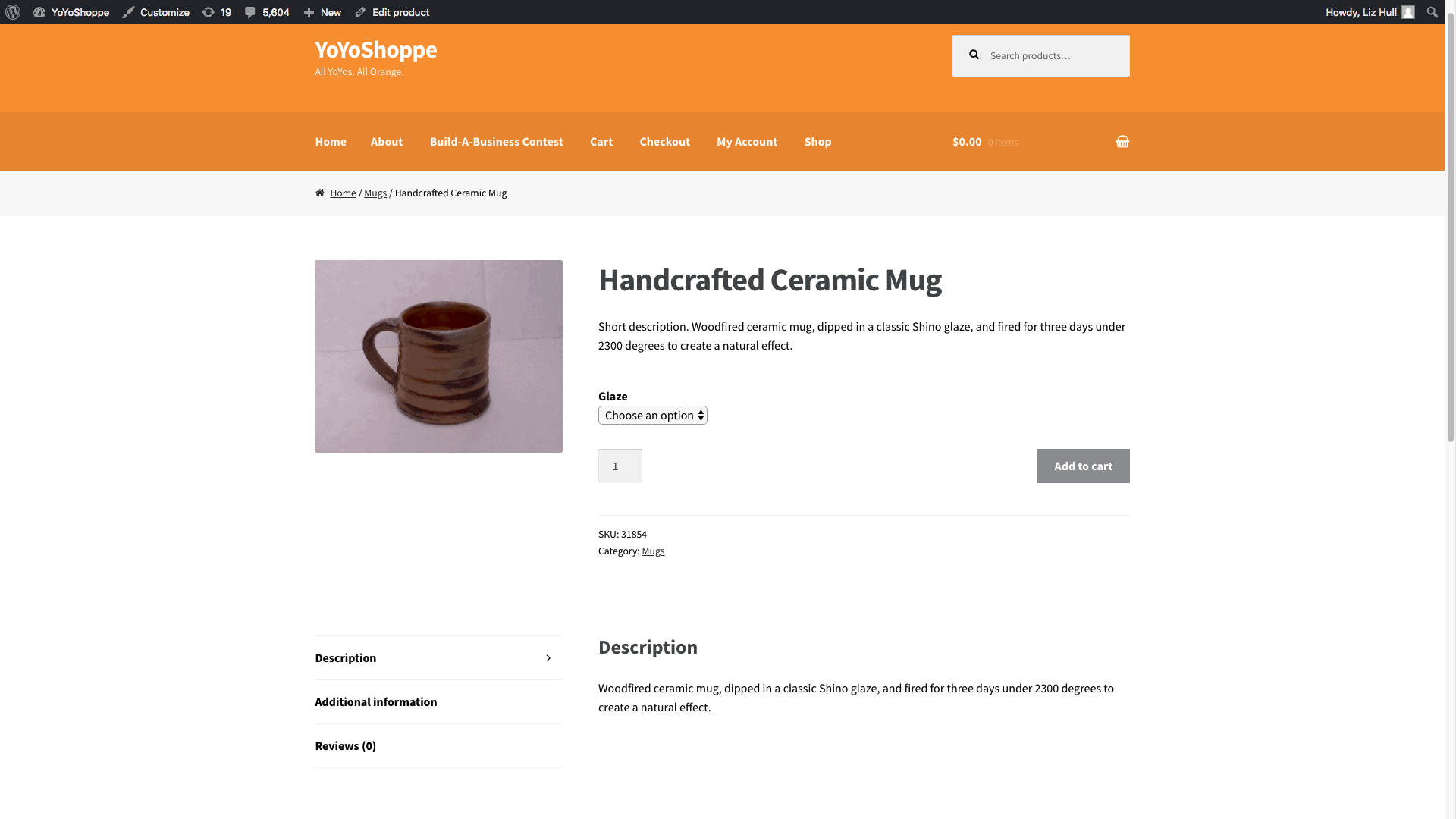
Task: Click the shopping basket cart icon
Action: [1122, 141]
